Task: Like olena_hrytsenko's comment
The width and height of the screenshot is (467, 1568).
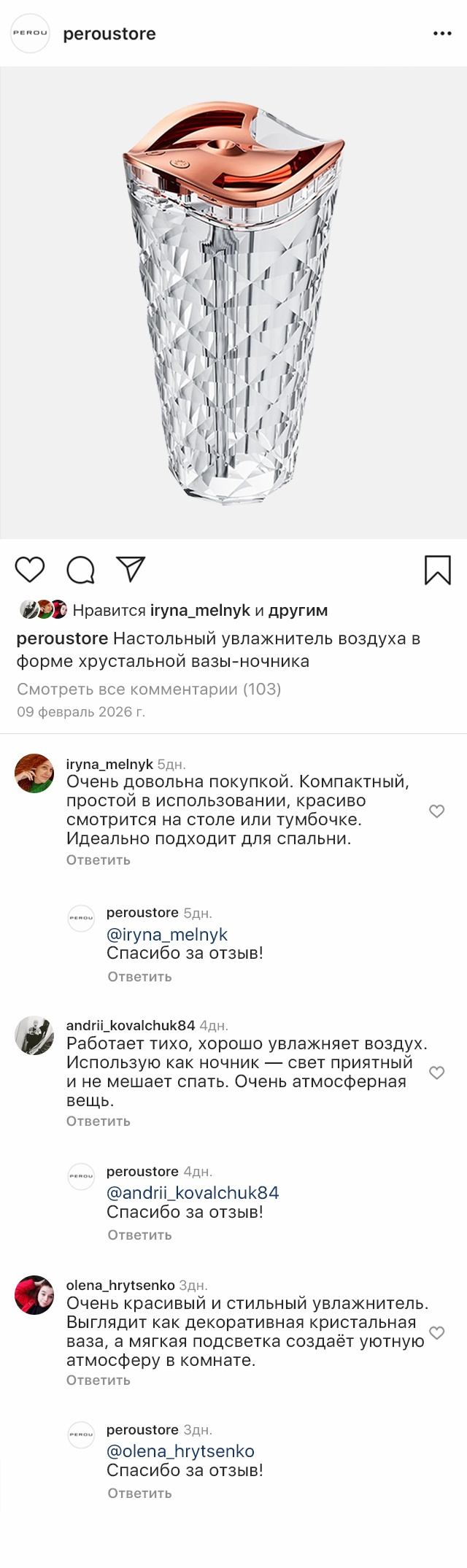Action: click(436, 1333)
